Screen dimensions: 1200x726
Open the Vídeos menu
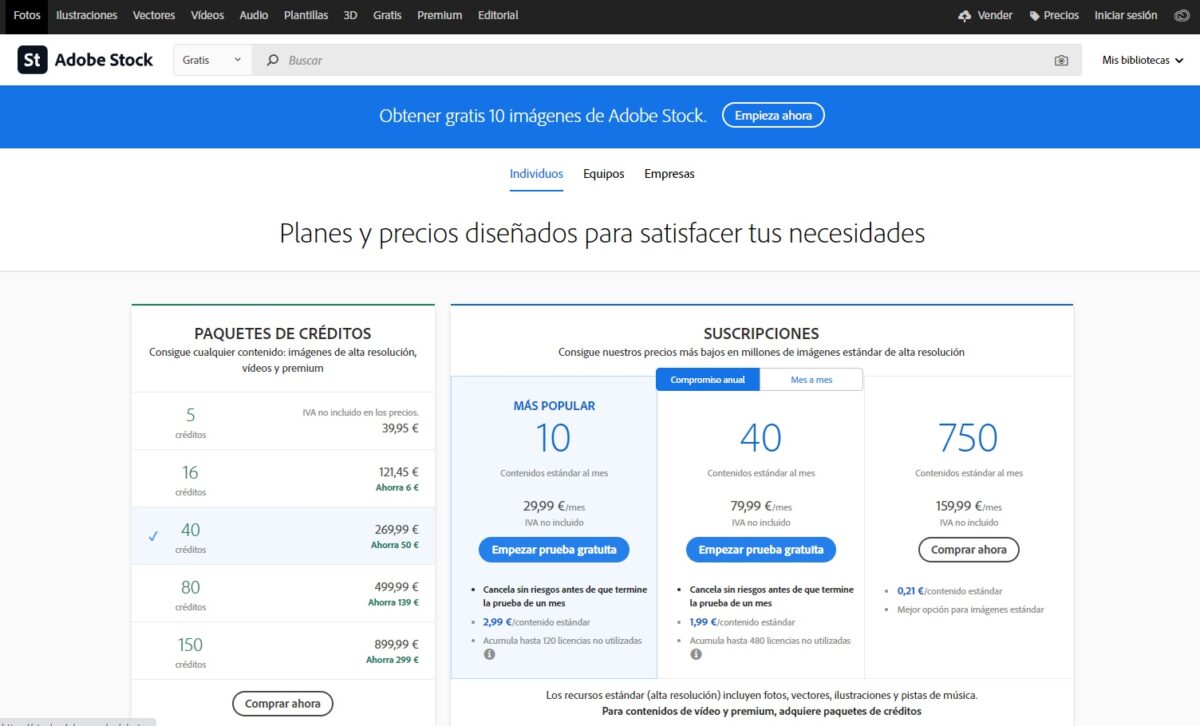[207, 15]
